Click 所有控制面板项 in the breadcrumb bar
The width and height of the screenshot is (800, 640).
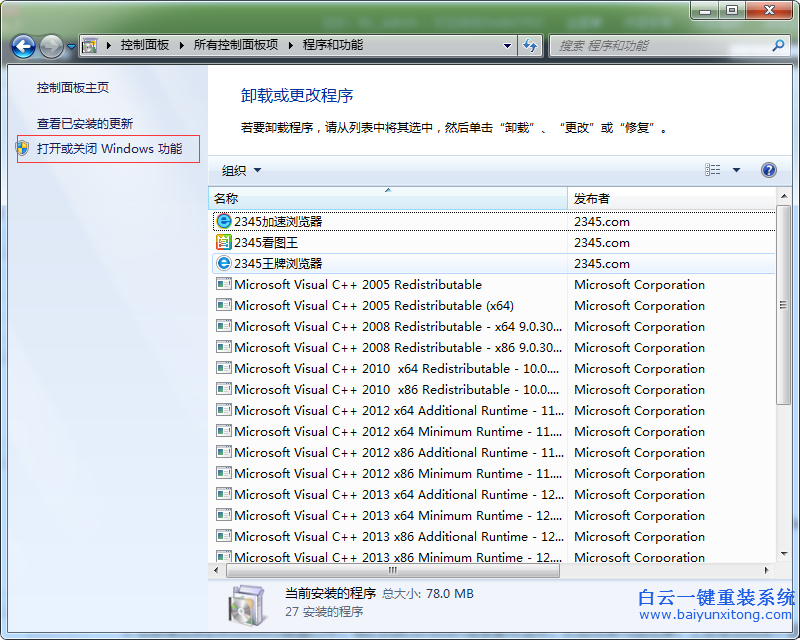233,46
